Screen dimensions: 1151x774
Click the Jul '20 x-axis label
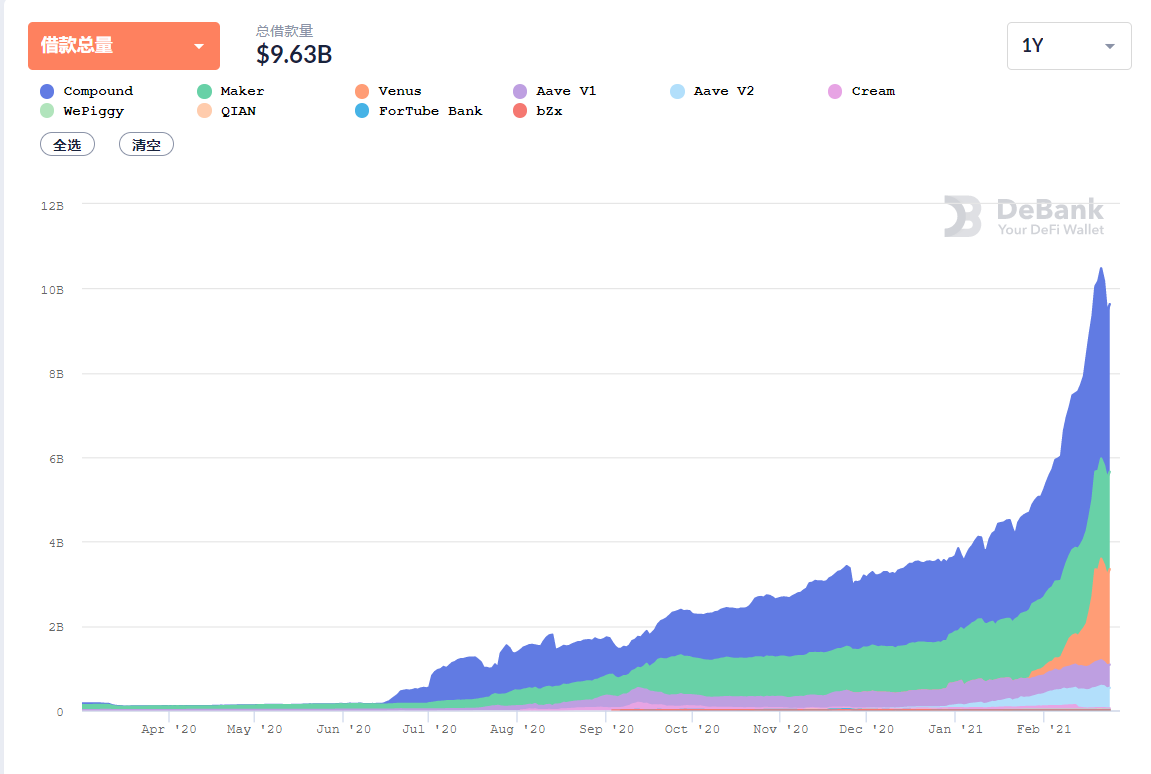point(429,729)
